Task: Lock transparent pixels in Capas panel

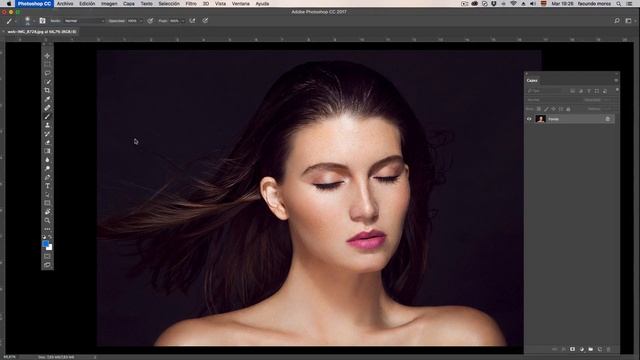Action: coord(539,109)
